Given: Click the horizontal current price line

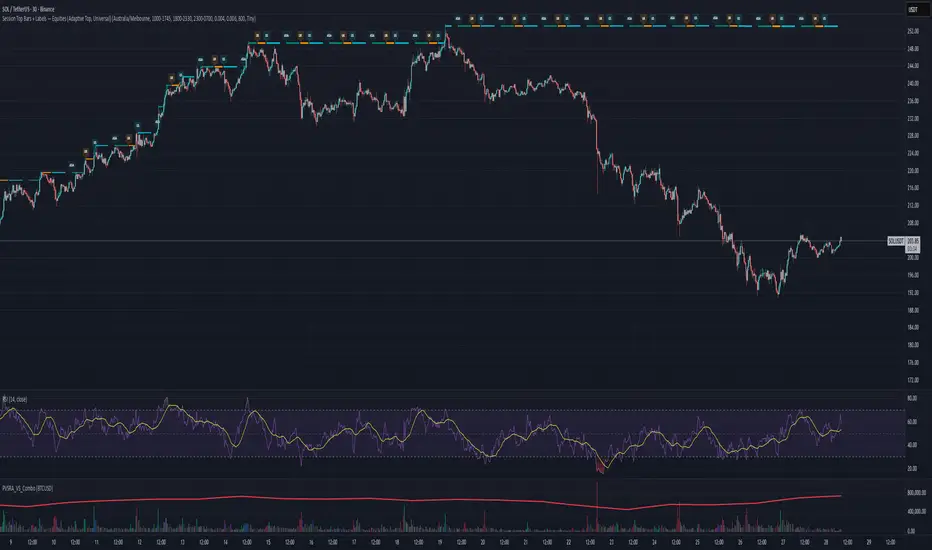Looking at the screenshot, I should tap(400, 242).
